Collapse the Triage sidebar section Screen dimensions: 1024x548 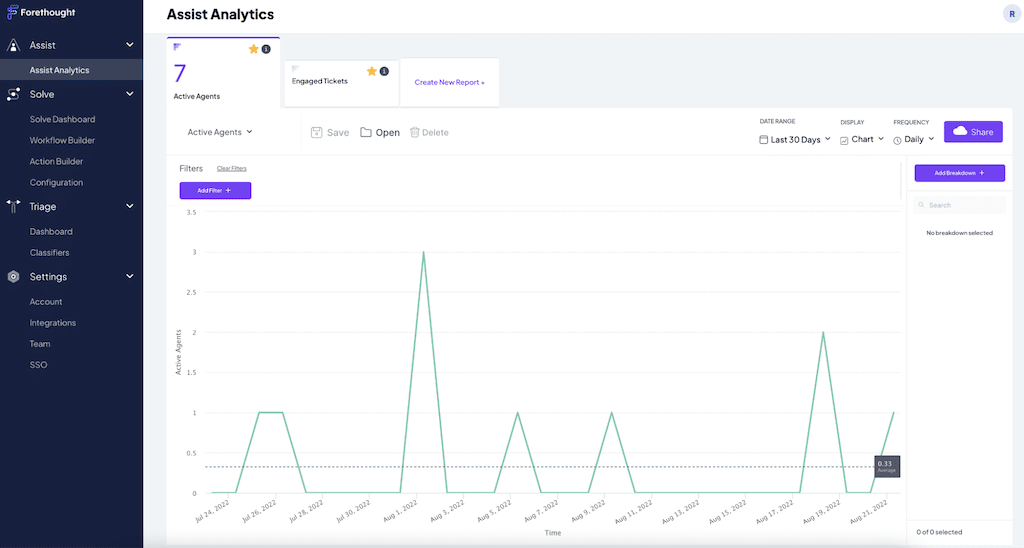click(x=130, y=207)
